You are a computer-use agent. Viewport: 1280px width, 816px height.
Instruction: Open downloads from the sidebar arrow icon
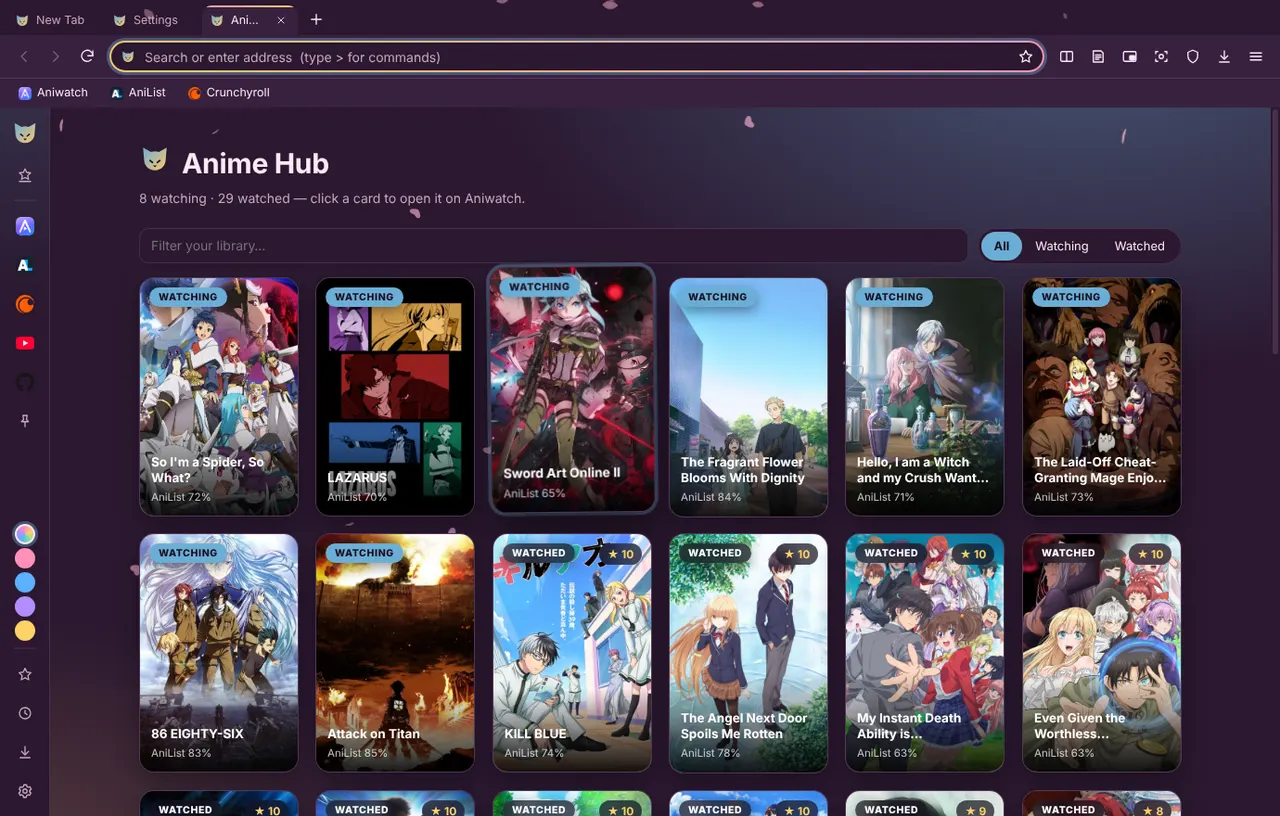pyautogui.click(x=25, y=752)
